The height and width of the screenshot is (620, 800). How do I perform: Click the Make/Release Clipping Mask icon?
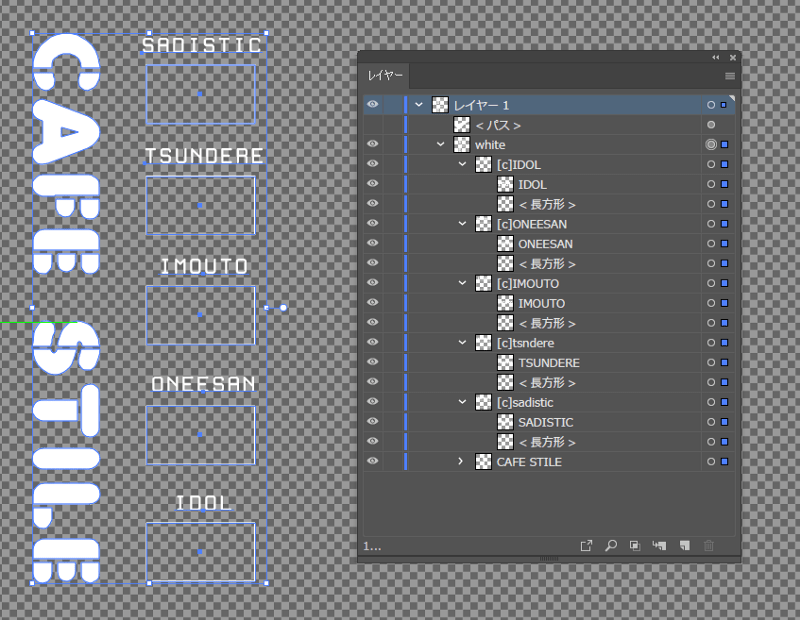635,546
